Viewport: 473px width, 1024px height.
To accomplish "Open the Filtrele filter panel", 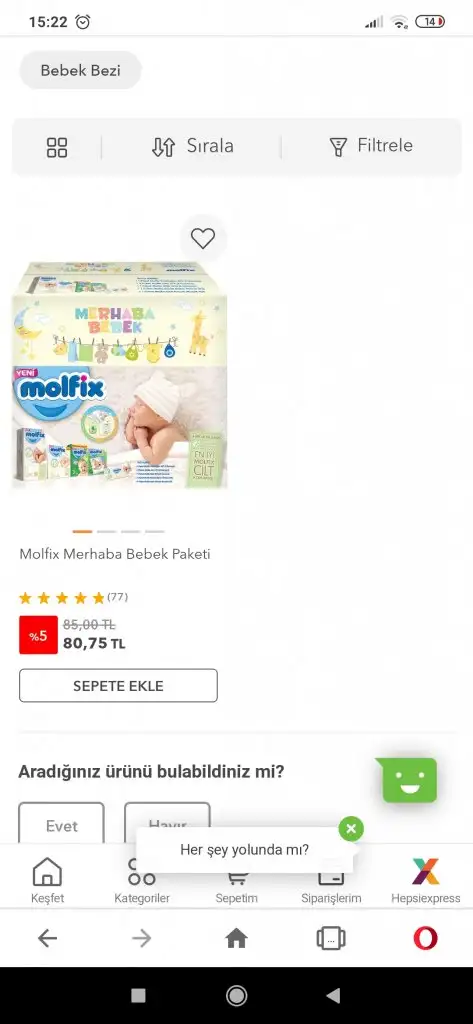I will tap(370, 146).
